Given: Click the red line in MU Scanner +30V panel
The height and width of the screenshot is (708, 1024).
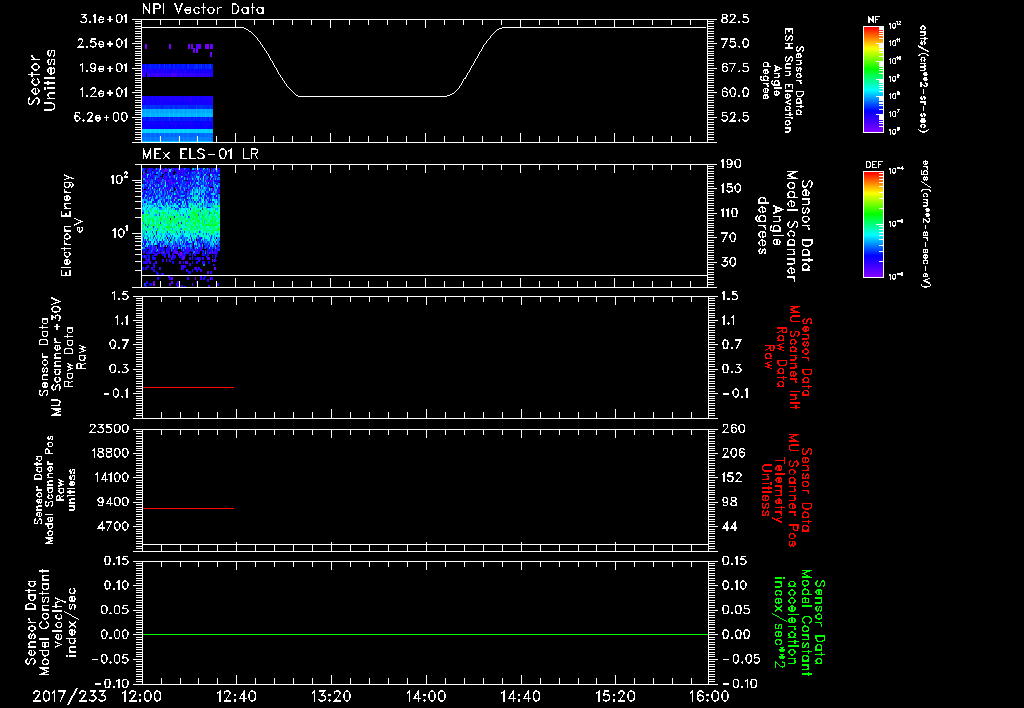Looking at the screenshot, I should tap(188, 387).
